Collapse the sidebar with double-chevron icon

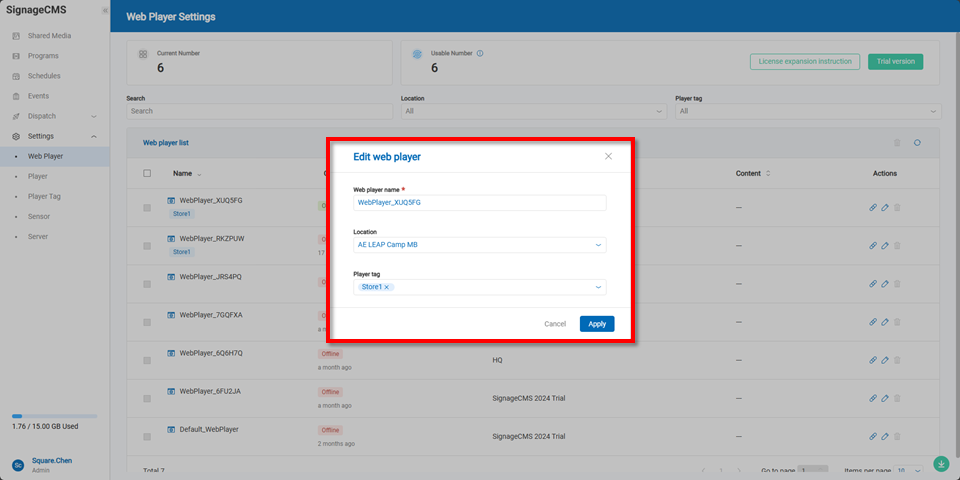click(105, 10)
